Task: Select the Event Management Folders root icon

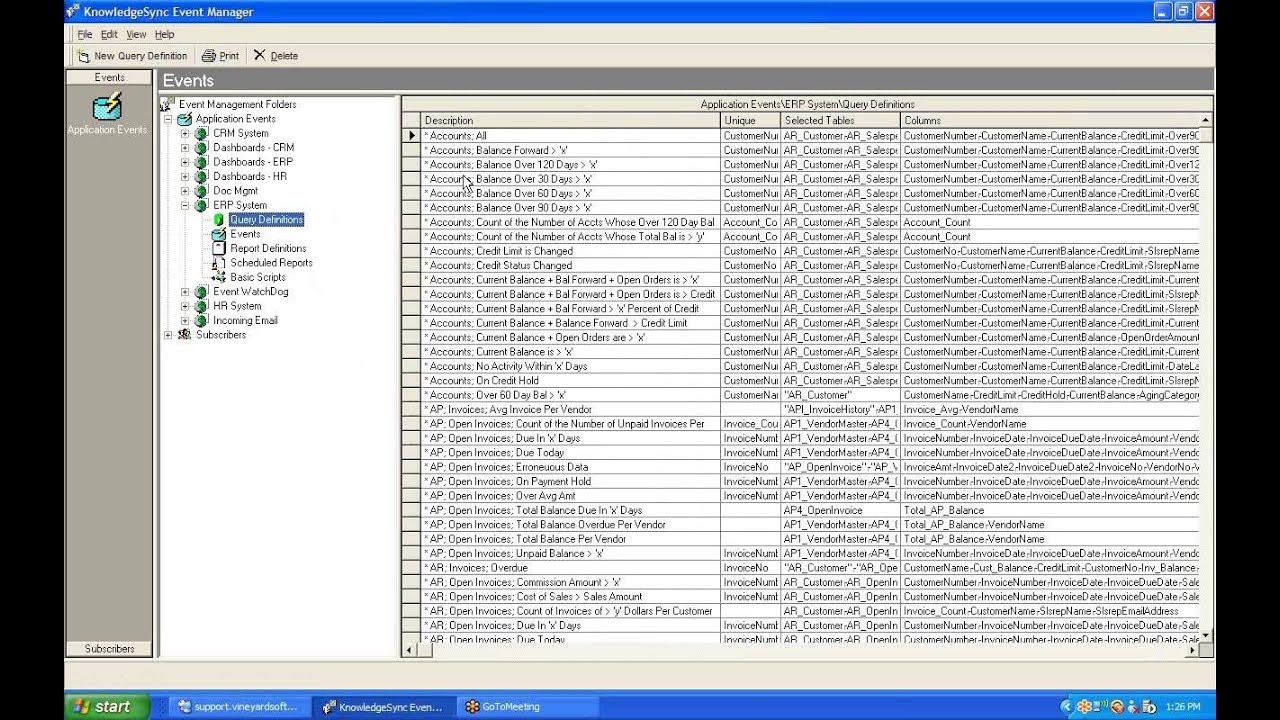Action: pyautogui.click(x=167, y=104)
